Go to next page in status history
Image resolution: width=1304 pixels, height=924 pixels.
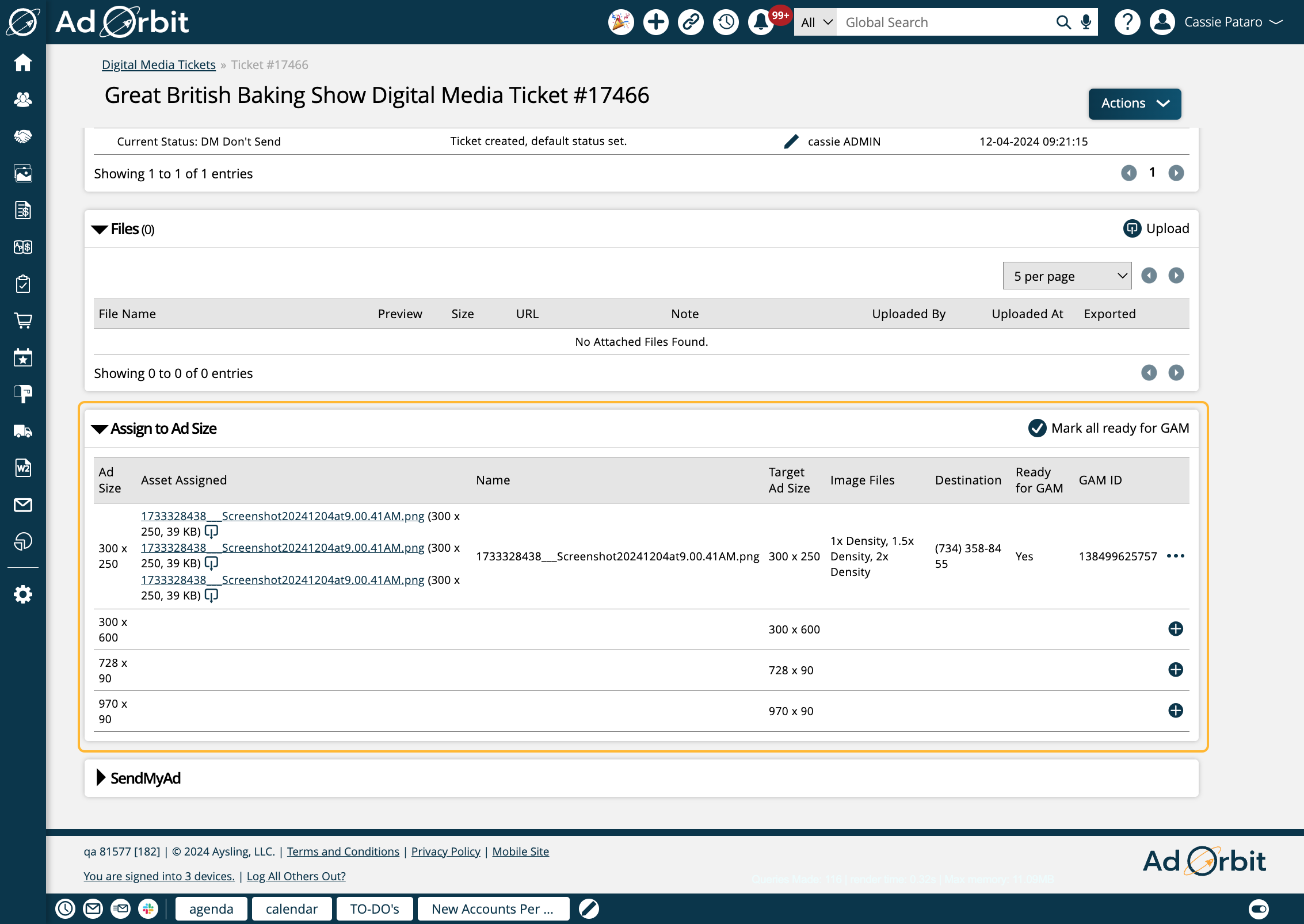1176,173
